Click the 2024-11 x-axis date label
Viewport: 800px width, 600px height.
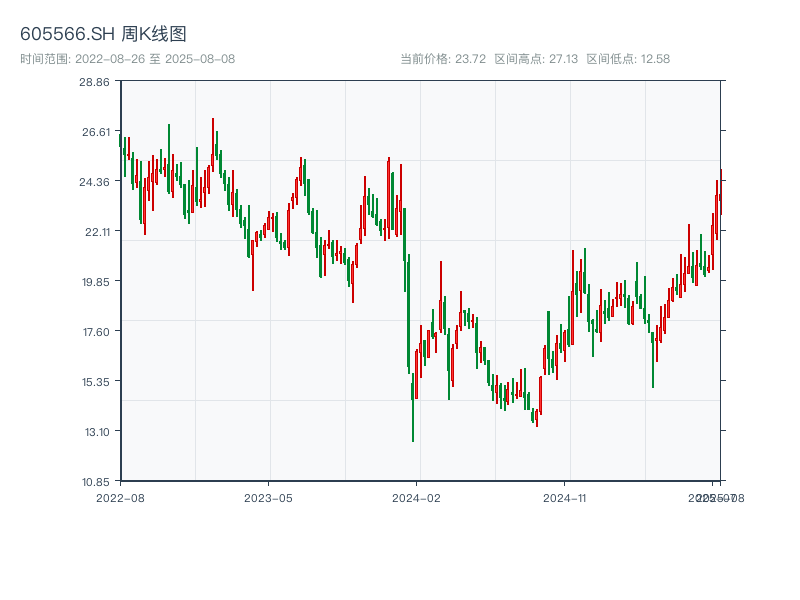tap(566, 497)
